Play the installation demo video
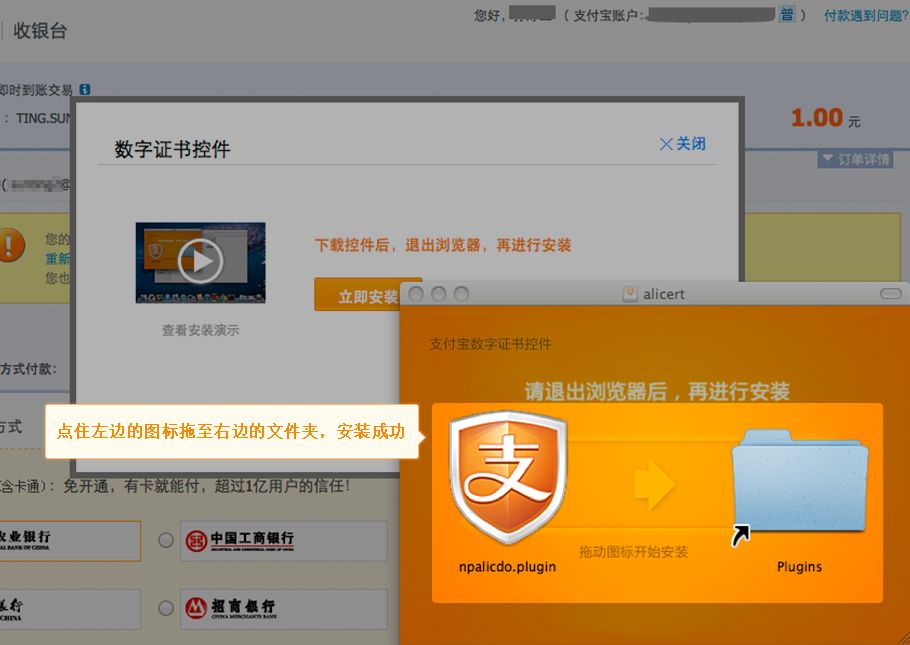This screenshot has height=645, width=910. [x=200, y=262]
